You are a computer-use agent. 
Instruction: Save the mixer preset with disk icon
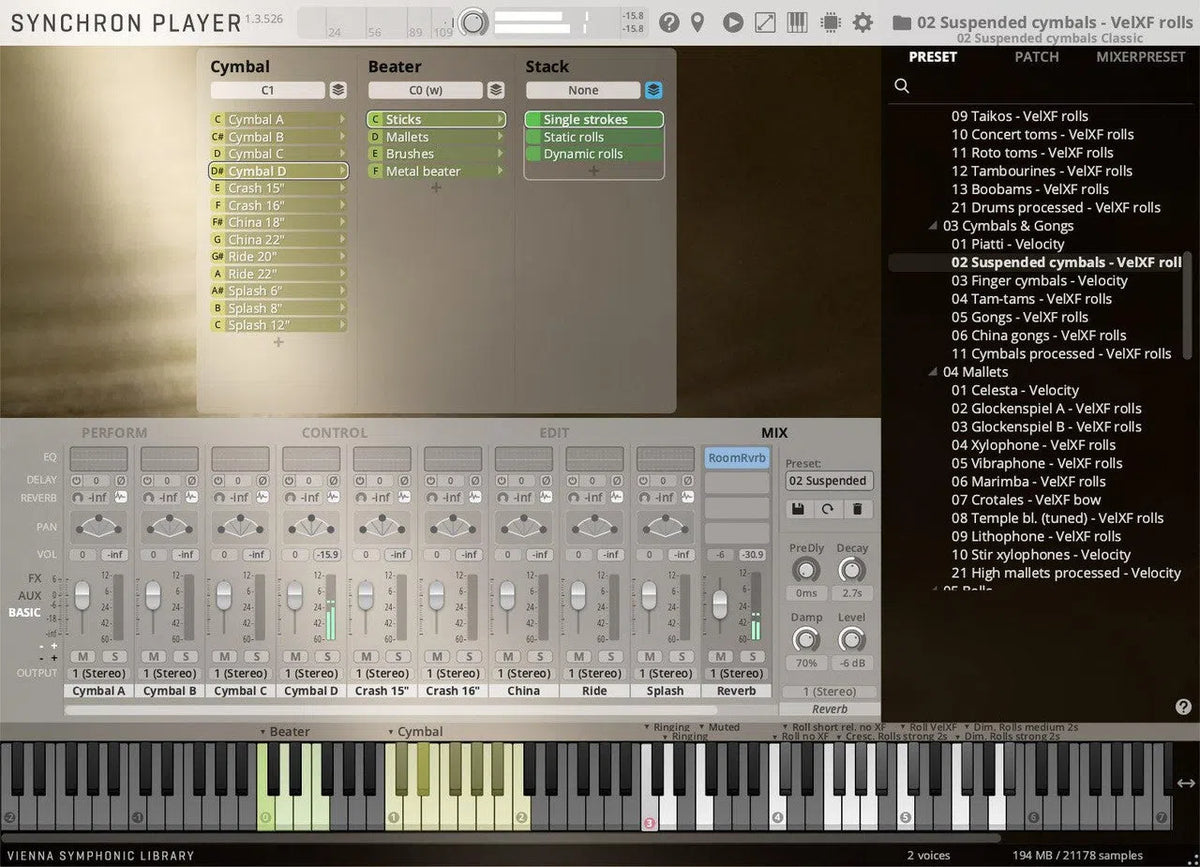(x=798, y=509)
